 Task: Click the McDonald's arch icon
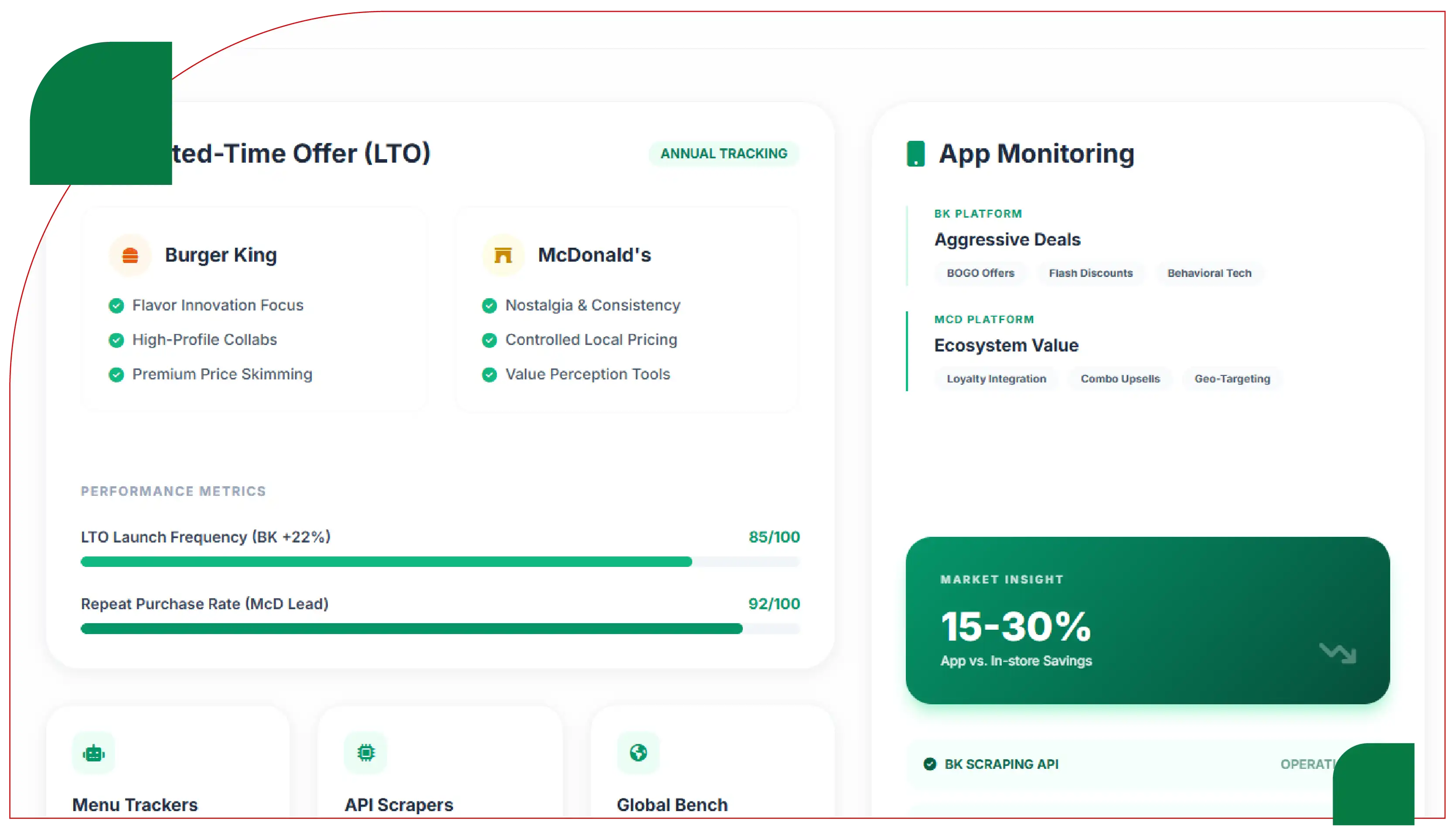[x=503, y=255]
